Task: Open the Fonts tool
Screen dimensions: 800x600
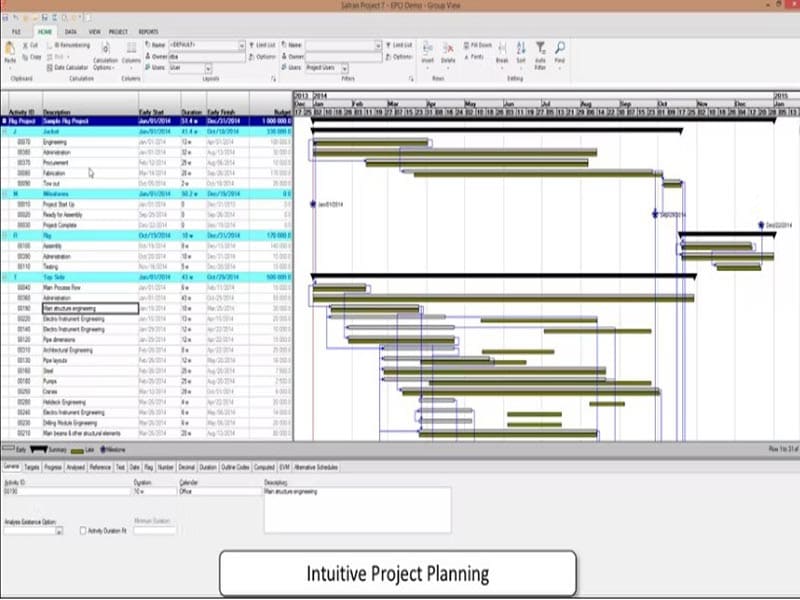Action: click(x=474, y=57)
